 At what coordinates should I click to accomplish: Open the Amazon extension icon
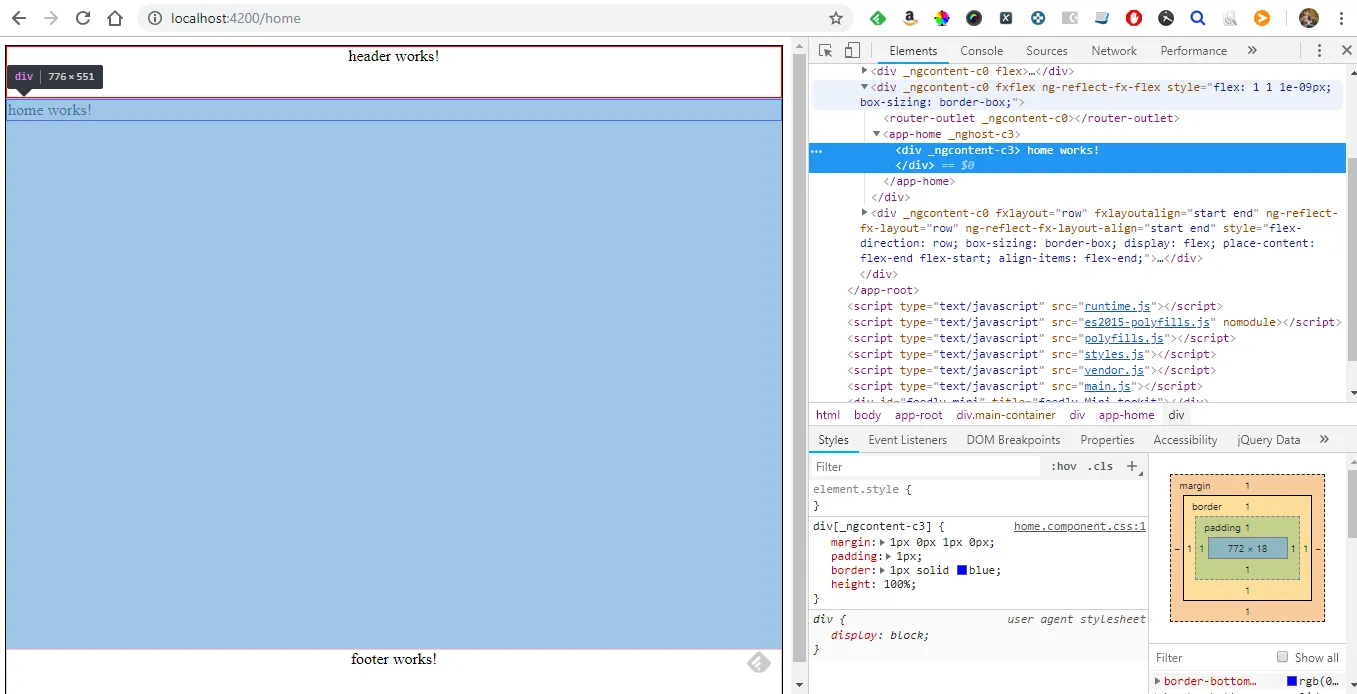(x=909, y=18)
